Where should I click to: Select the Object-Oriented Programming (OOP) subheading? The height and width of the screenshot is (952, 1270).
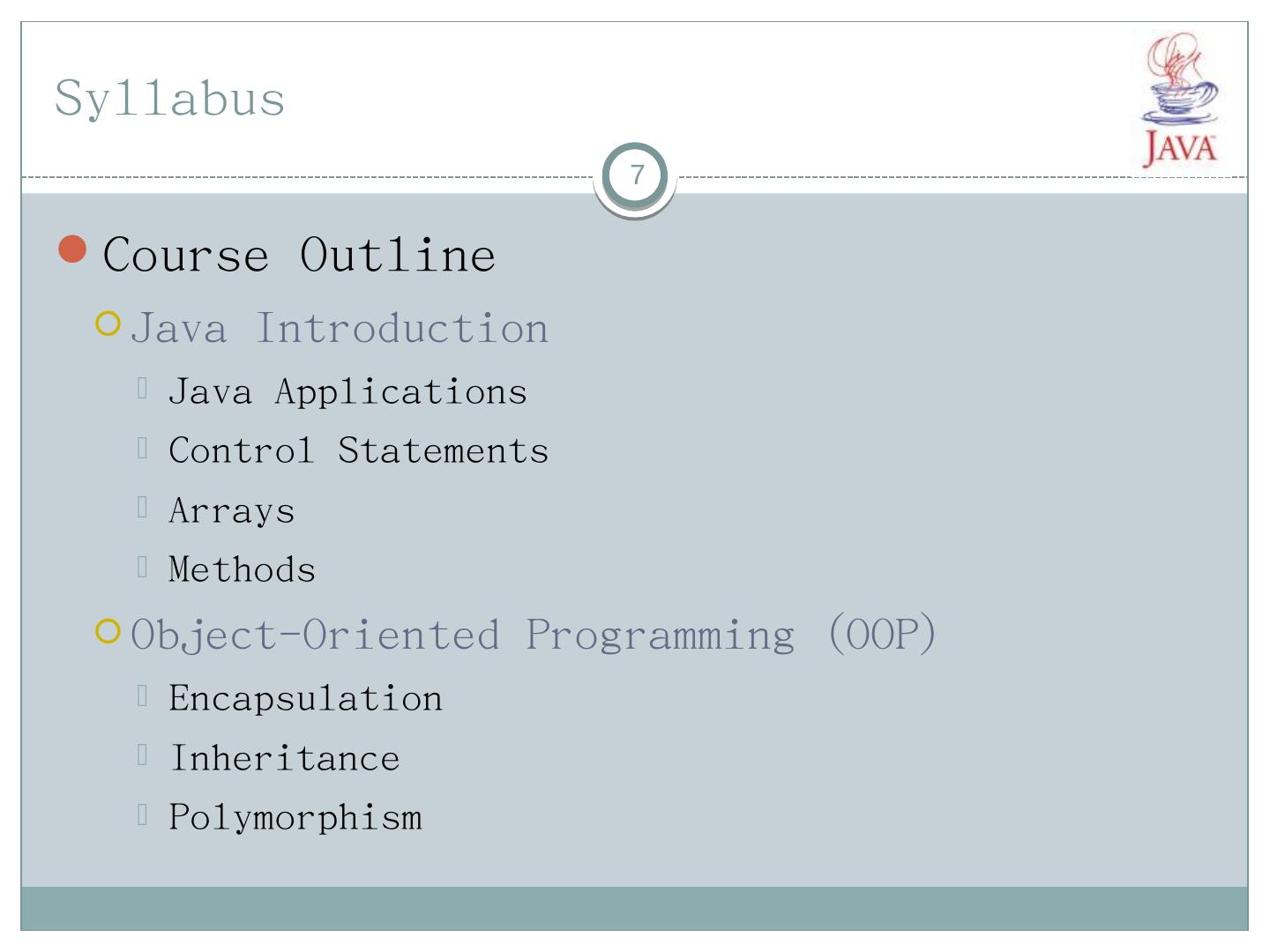534,635
